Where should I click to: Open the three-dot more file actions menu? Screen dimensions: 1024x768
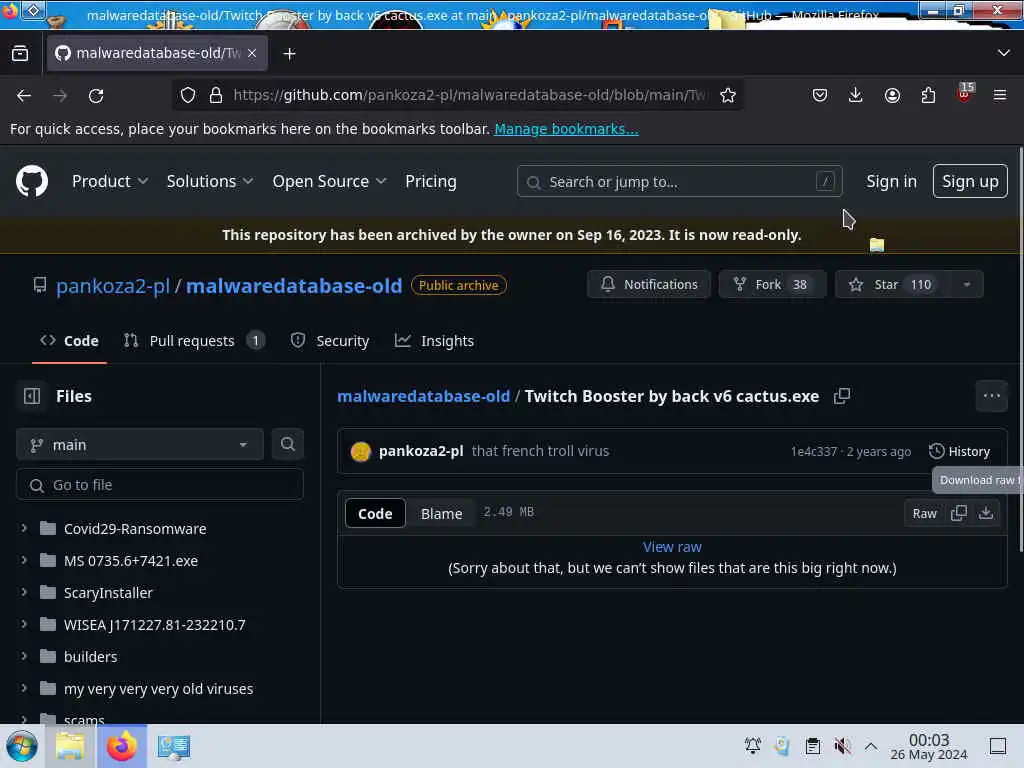[991, 396]
